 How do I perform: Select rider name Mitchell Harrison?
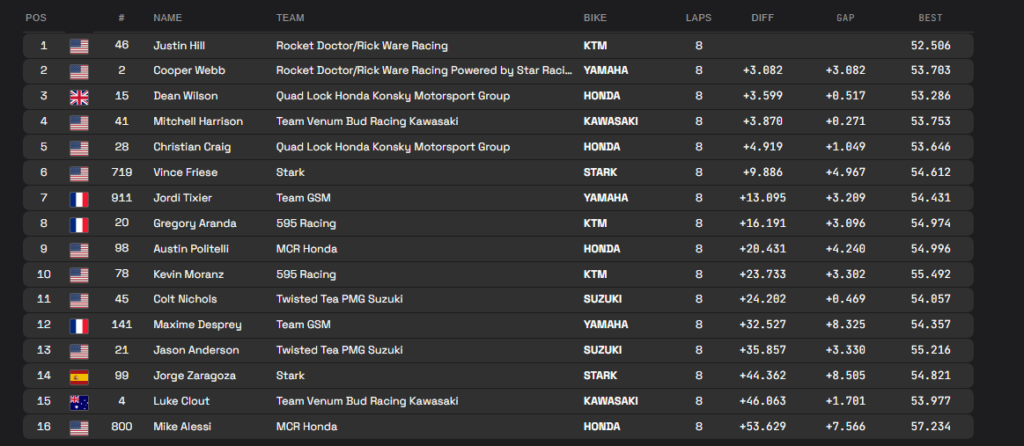(198, 121)
